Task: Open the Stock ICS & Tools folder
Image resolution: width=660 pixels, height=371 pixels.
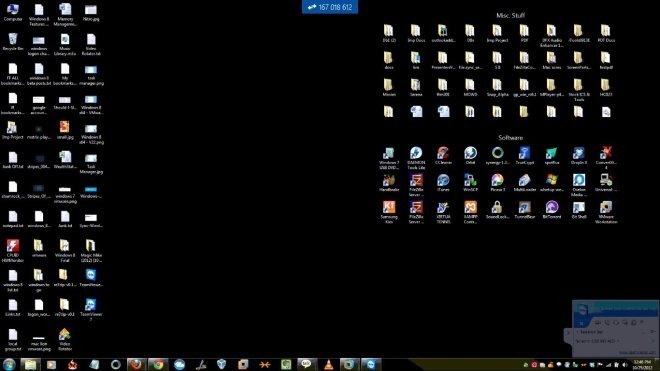Action: coord(579,90)
